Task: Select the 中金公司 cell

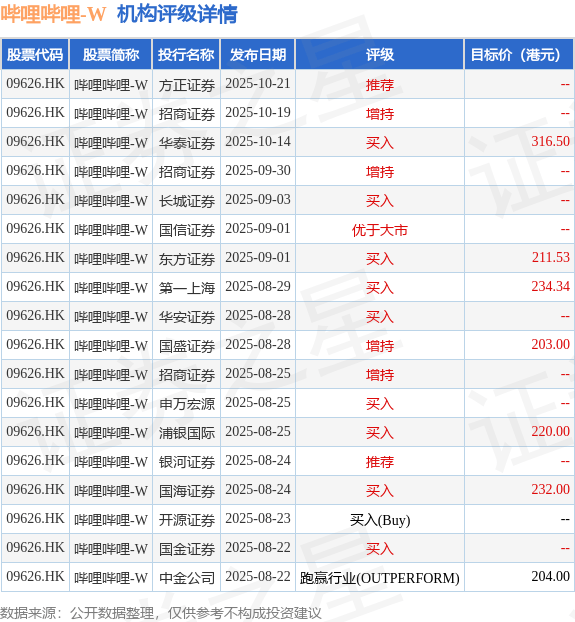Action: [x=187, y=577]
